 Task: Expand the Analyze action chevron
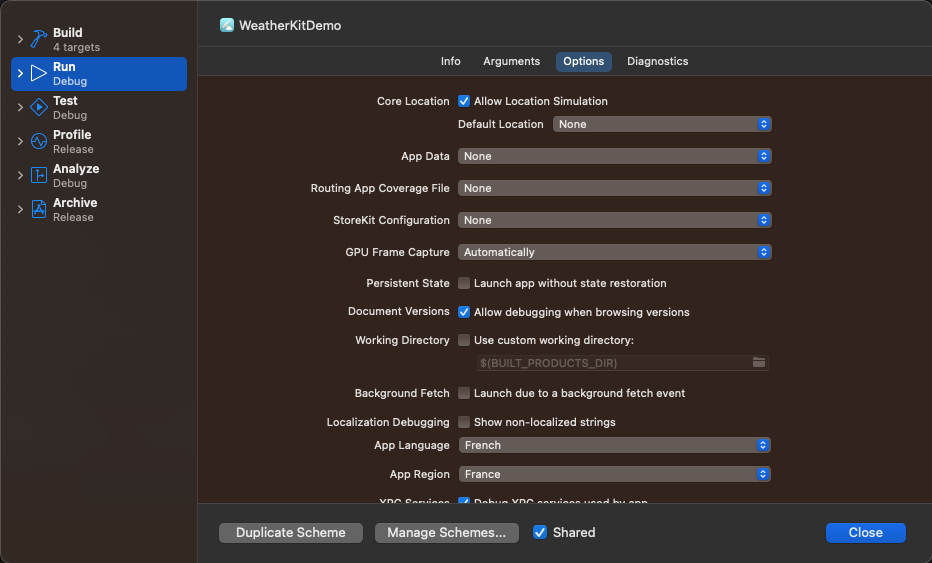20,175
